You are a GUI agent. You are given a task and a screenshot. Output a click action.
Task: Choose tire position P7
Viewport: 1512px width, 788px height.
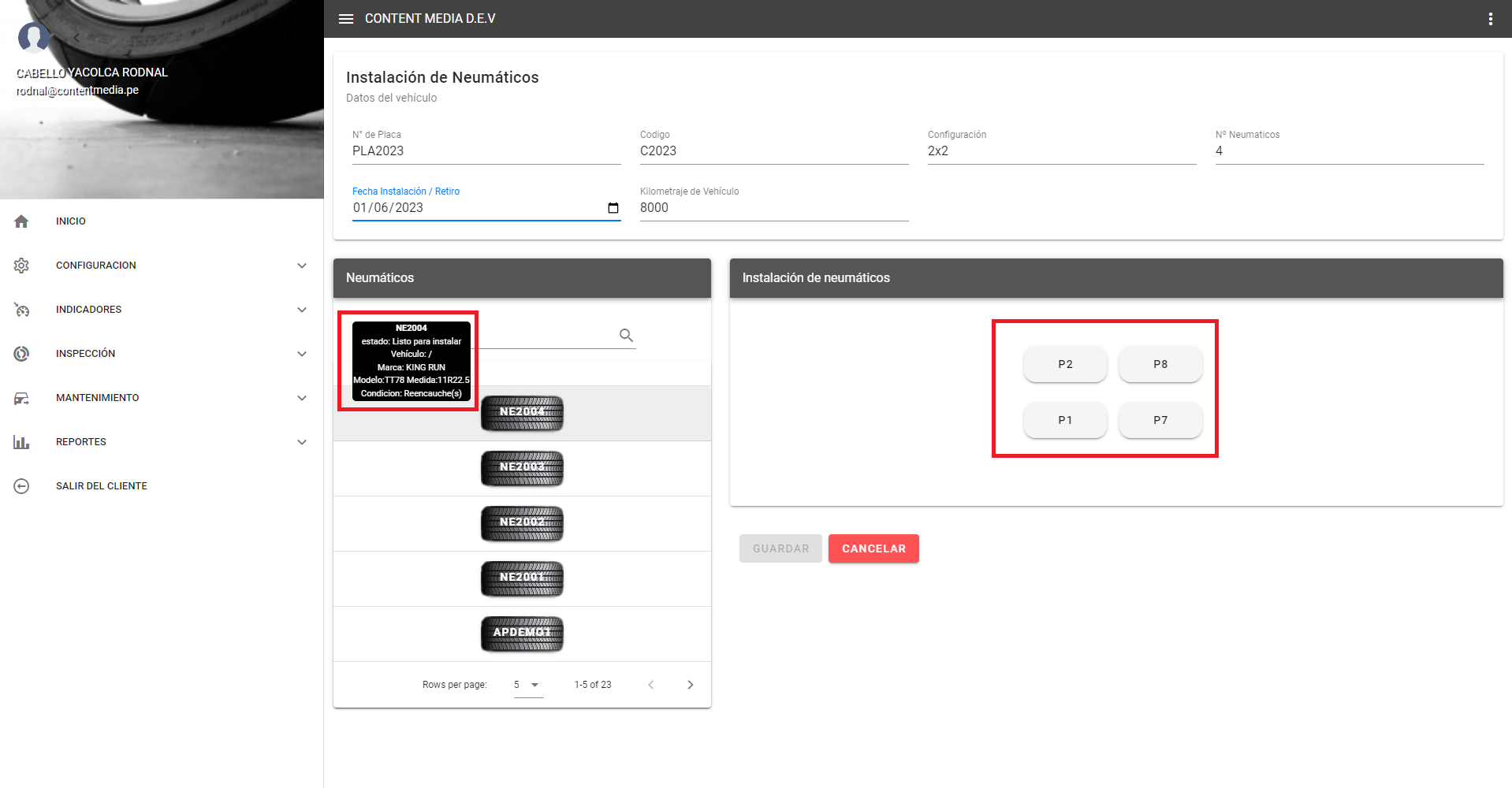1160,420
